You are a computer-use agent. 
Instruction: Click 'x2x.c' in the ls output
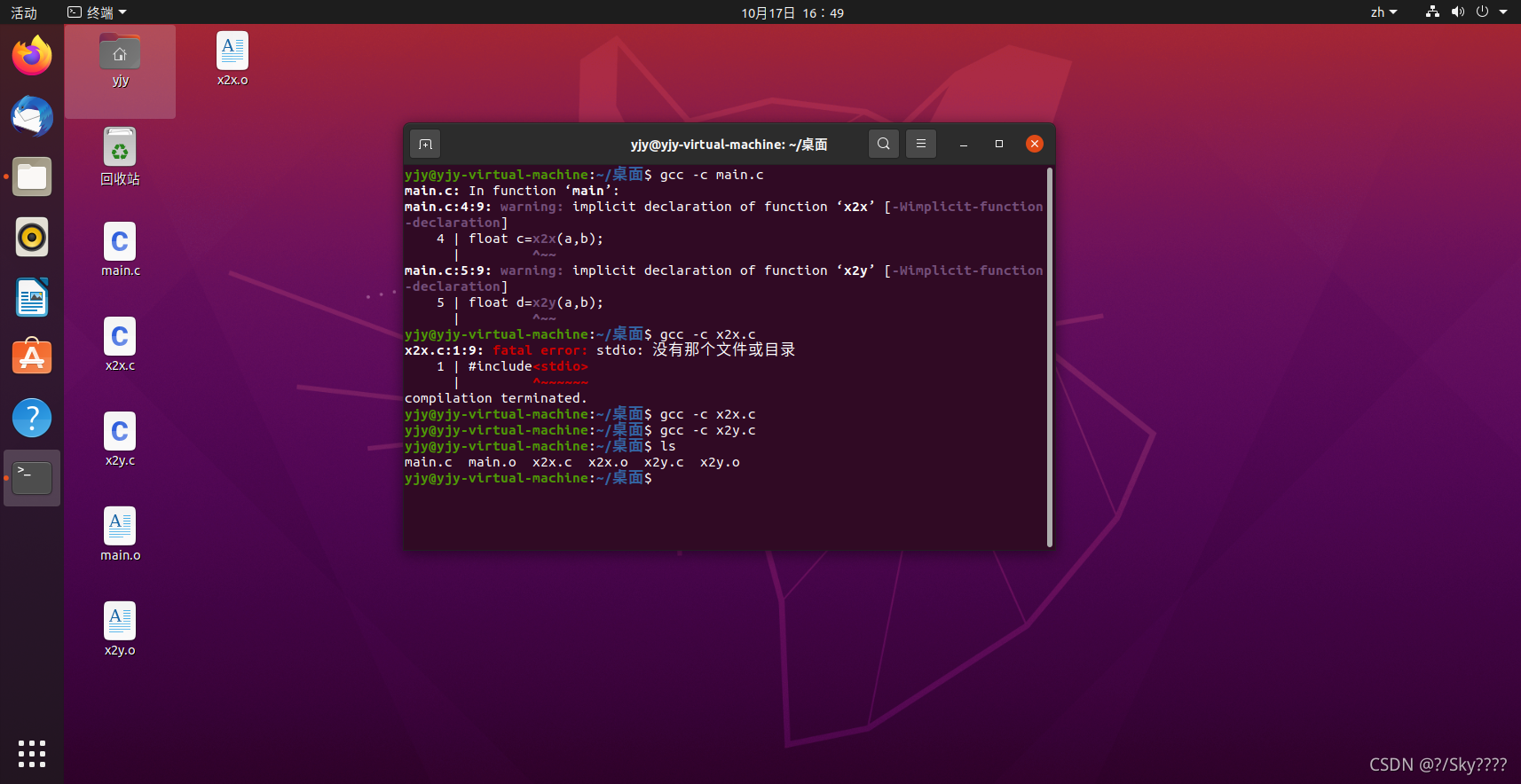[552, 462]
